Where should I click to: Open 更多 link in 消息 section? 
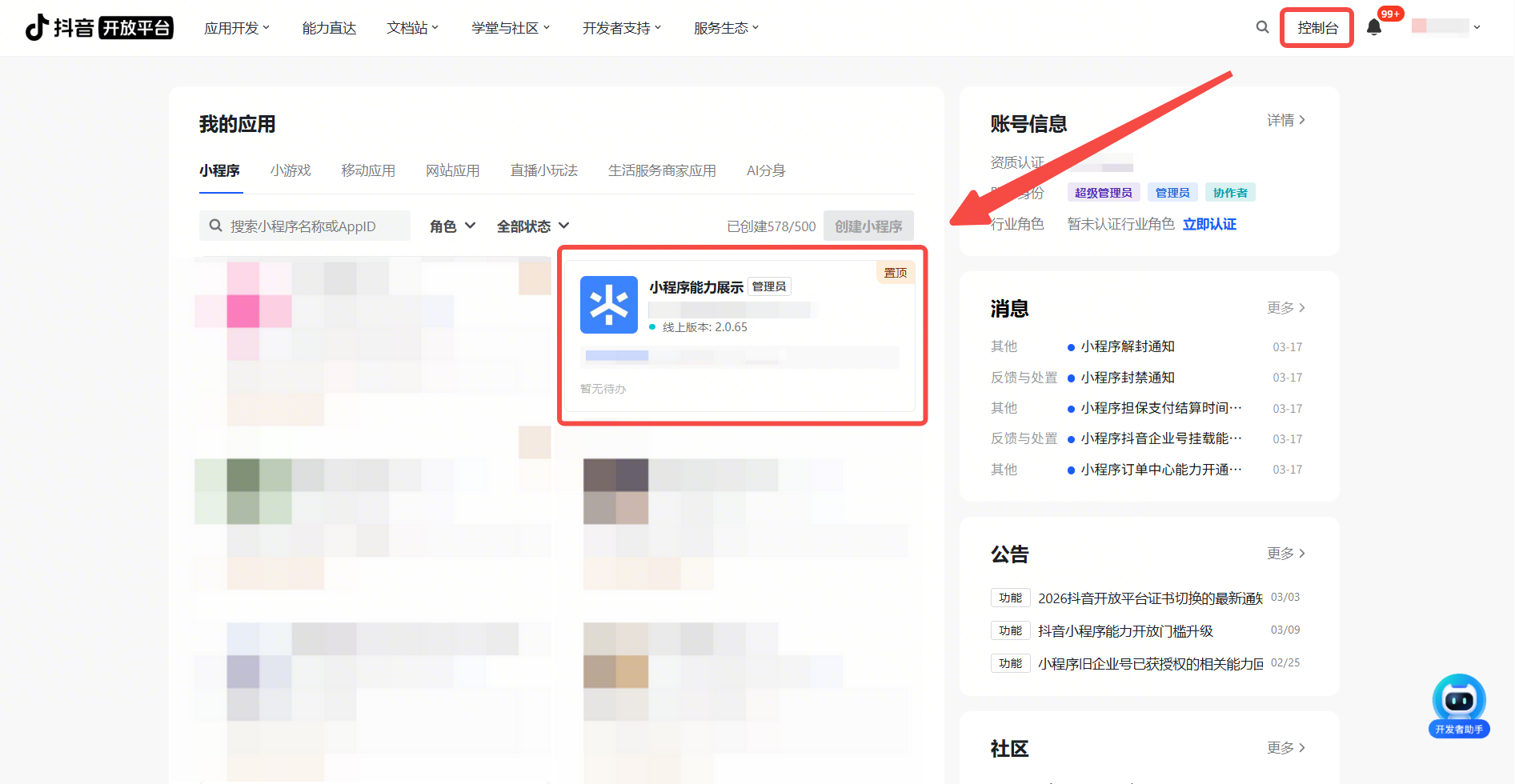click(x=1285, y=308)
